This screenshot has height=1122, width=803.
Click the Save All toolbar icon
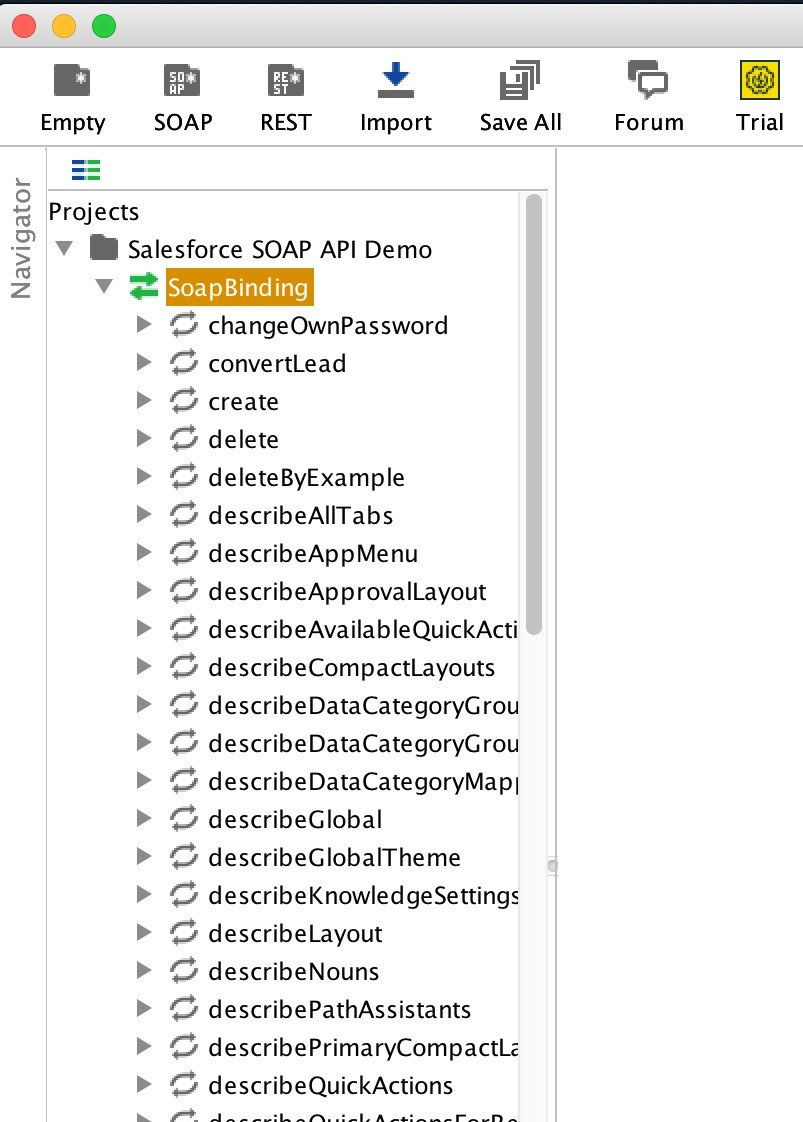520,82
